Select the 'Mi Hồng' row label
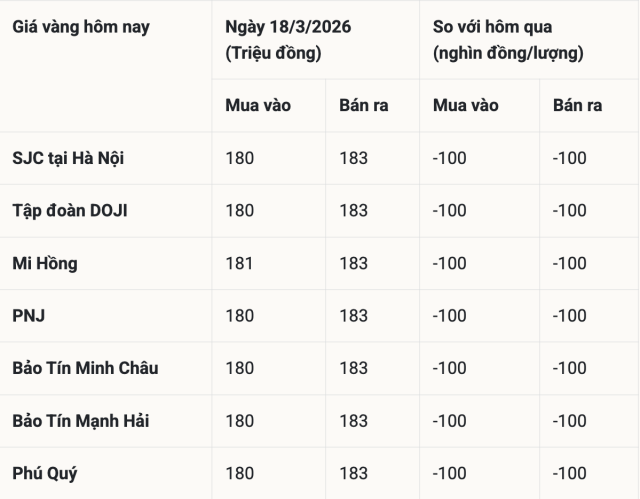Viewport: 640px width, 499px height. (x=45, y=263)
